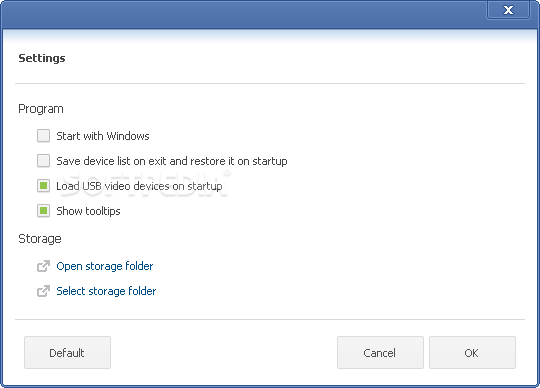Click the external-link icon beside Open storage folder
The image size is (540, 388).
pyautogui.click(x=43, y=266)
